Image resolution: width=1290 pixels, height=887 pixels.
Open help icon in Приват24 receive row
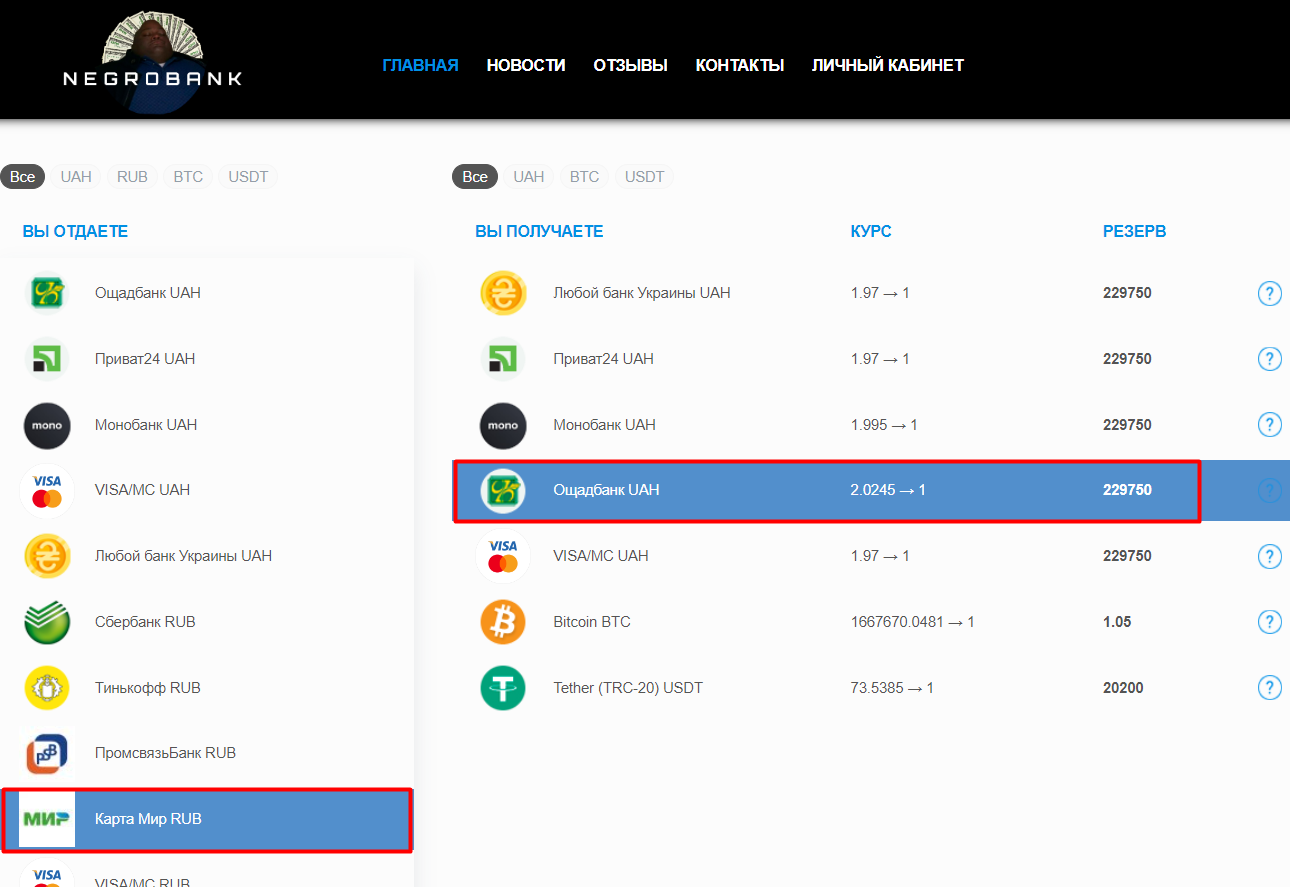tap(1269, 359)
